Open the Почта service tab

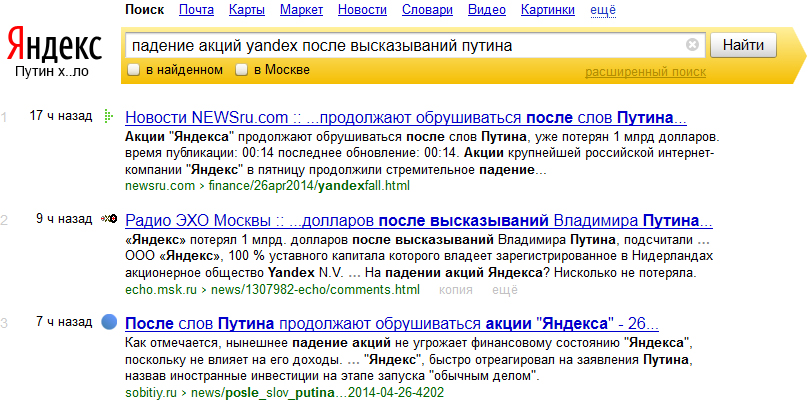point(196,10)
